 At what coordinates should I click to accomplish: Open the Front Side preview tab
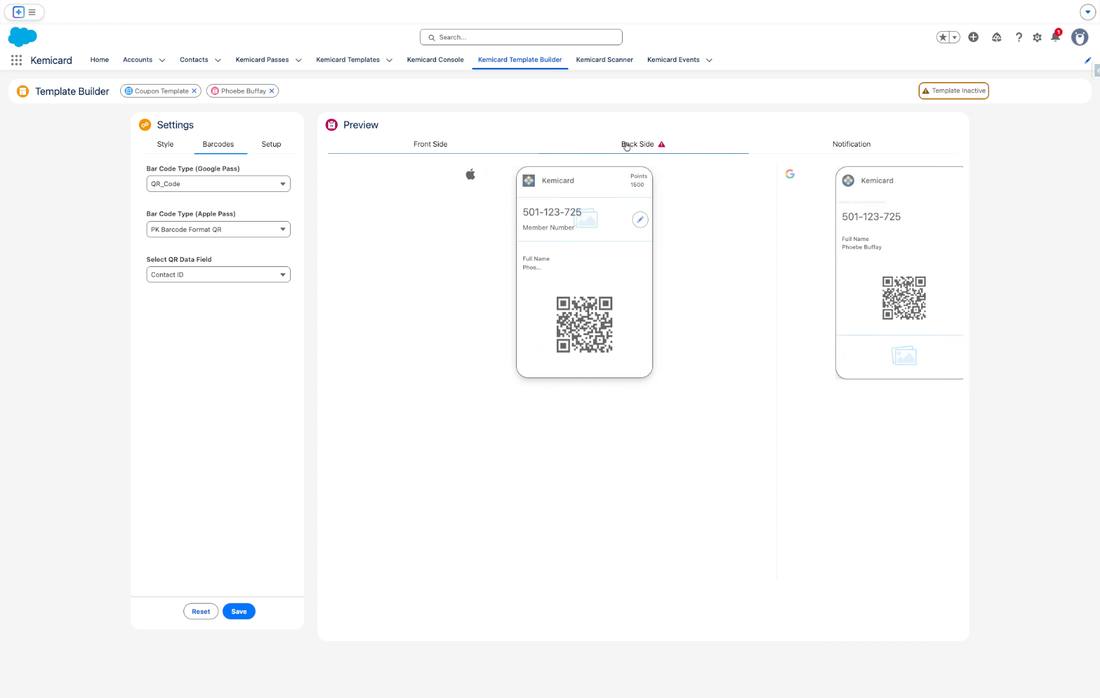click(430, 144)
